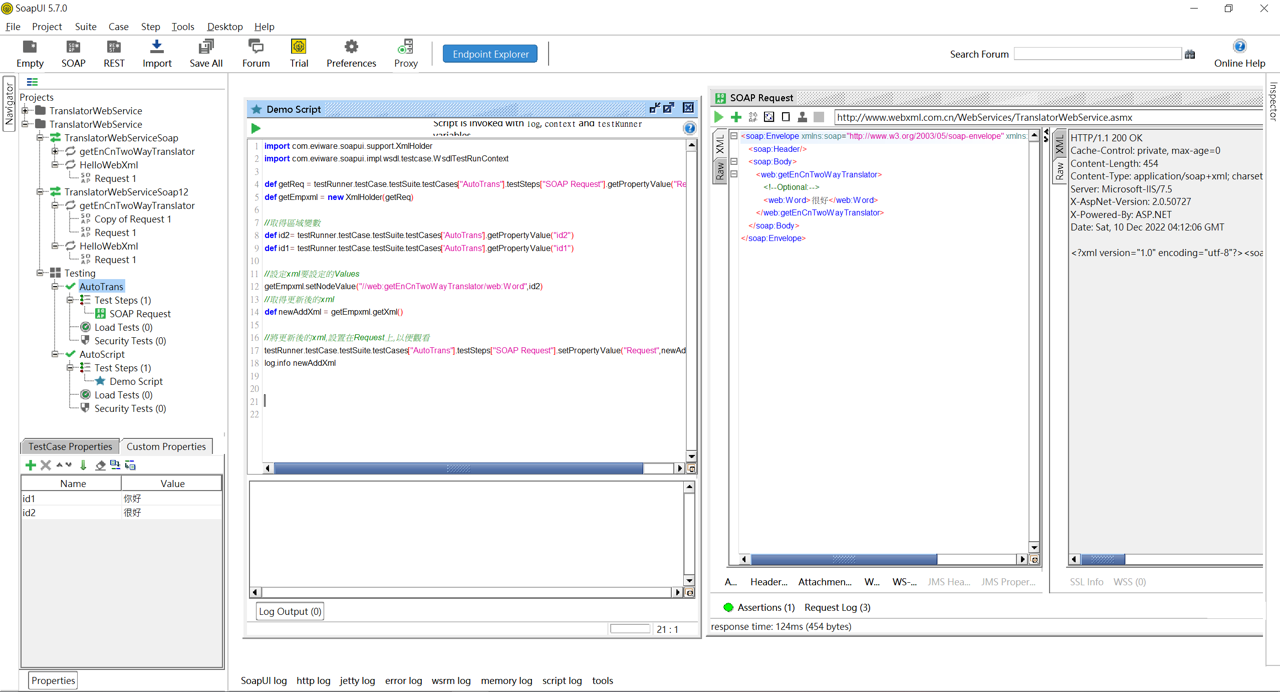Collapse the Testing test suite node

tap(41, 273)
